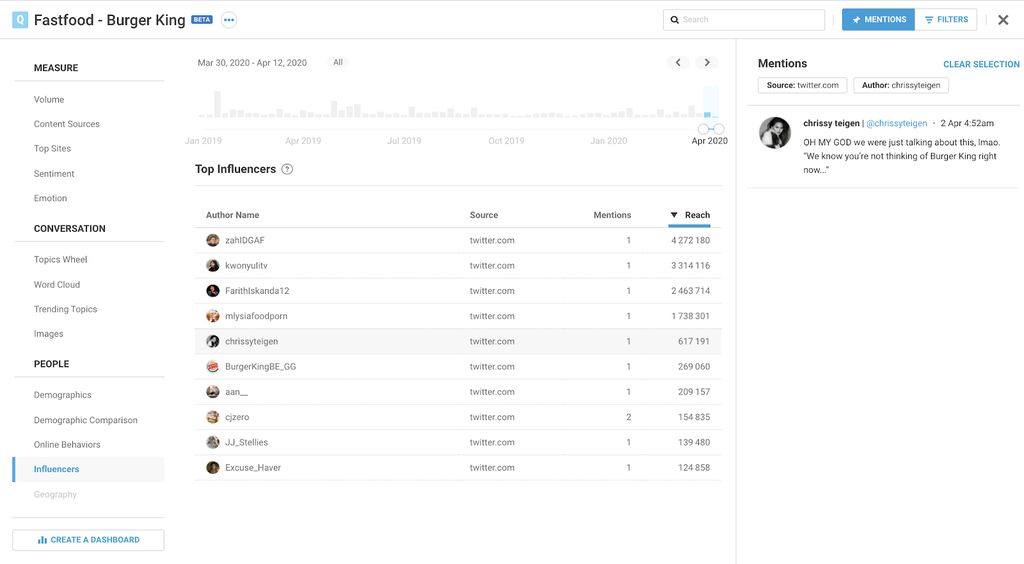Click Create a Dashboard button

[88, 540]
